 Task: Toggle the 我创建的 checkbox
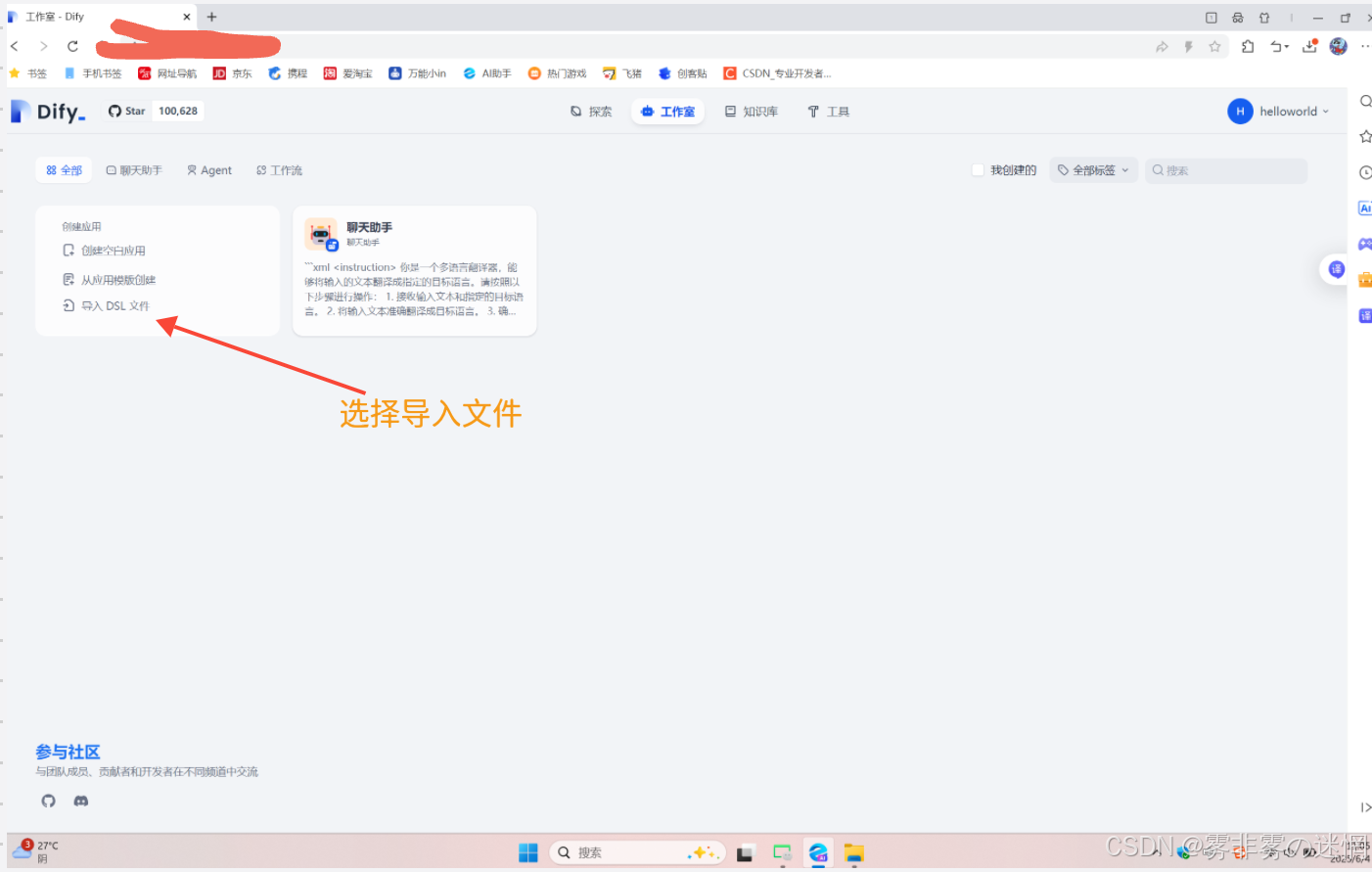[x=978, y=170]
